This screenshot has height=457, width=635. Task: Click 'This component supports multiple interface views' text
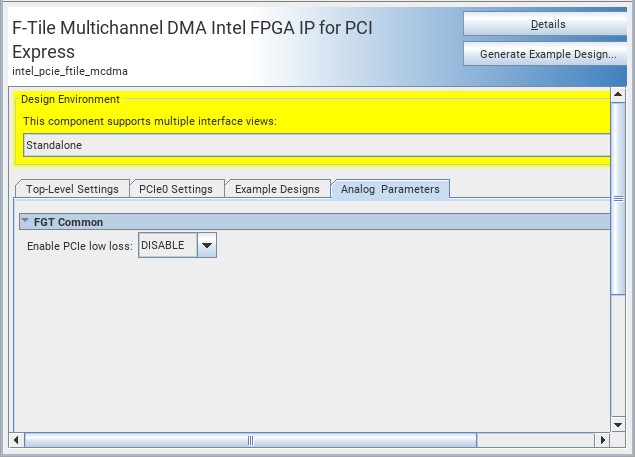[x=150, y=121]
